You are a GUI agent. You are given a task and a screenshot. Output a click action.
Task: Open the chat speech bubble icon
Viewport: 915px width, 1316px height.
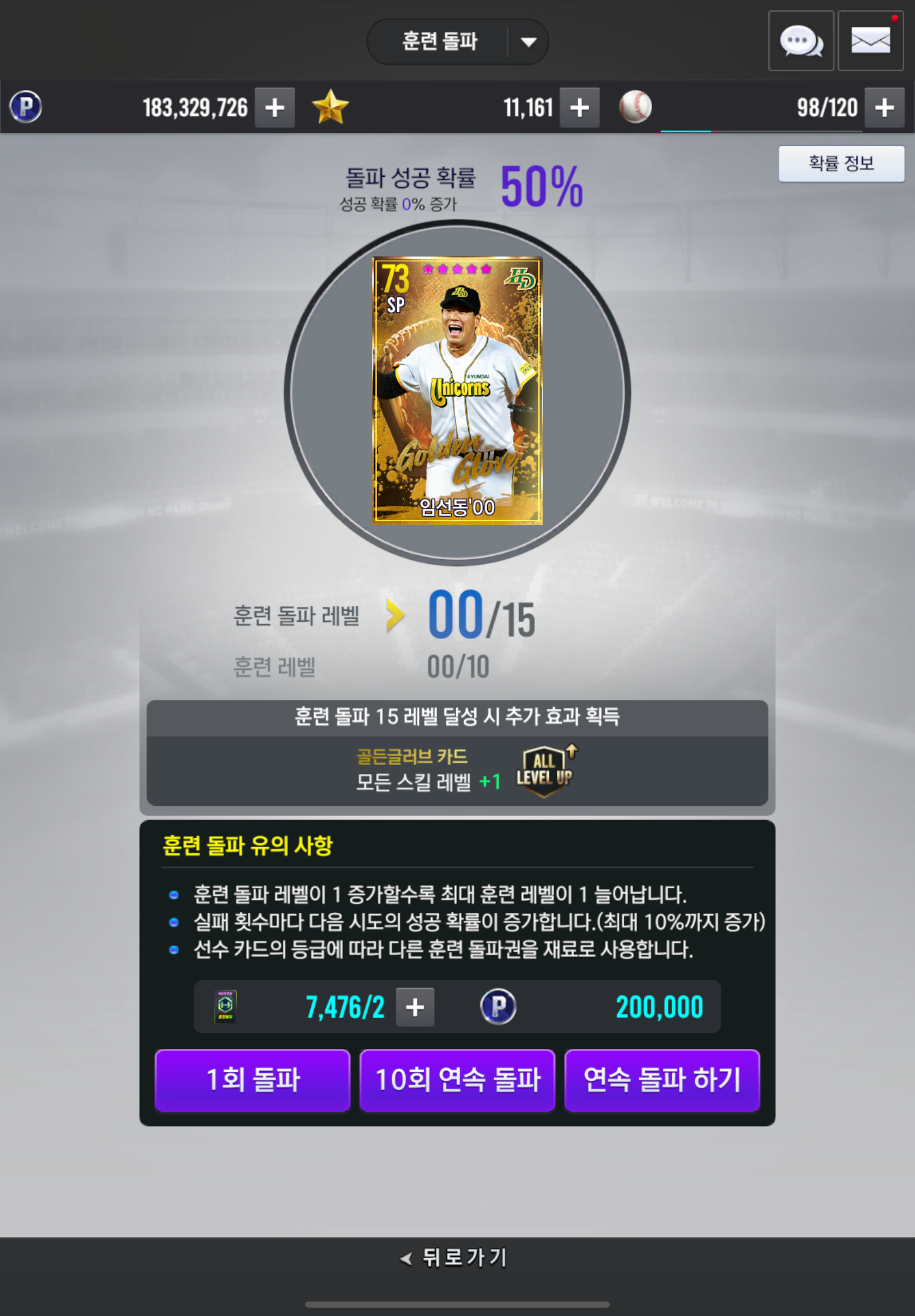801,41
